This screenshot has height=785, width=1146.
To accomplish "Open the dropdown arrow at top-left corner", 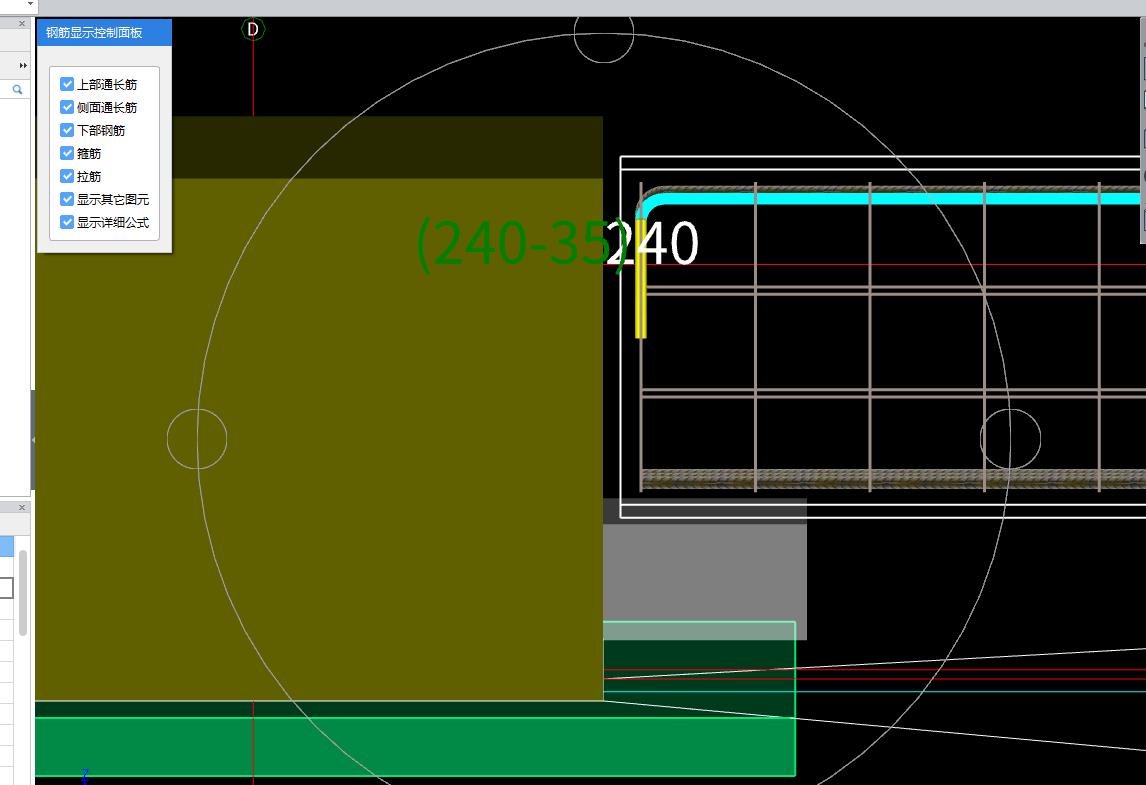I will pyautogui.click(x=29, y=5).
